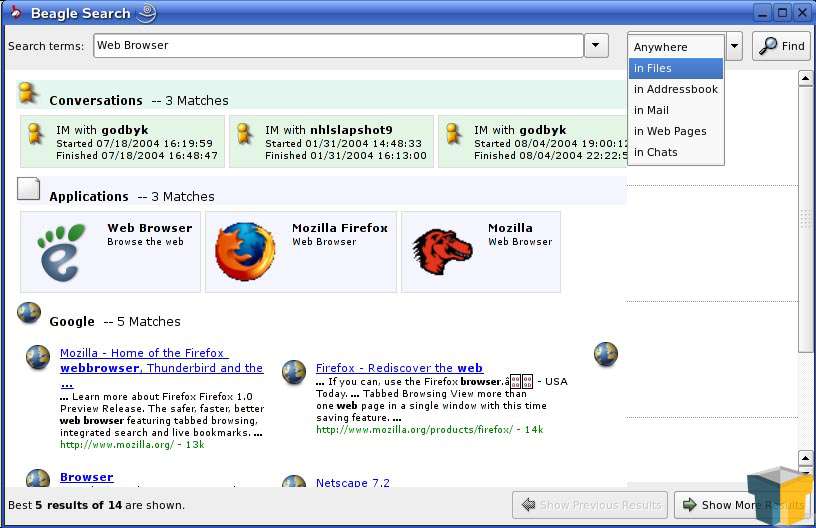Click globe icon beside Firefox Rediscover result
The width and height of the screenshot is (816, 528).
pyautogui.click(x=294, y=372)
